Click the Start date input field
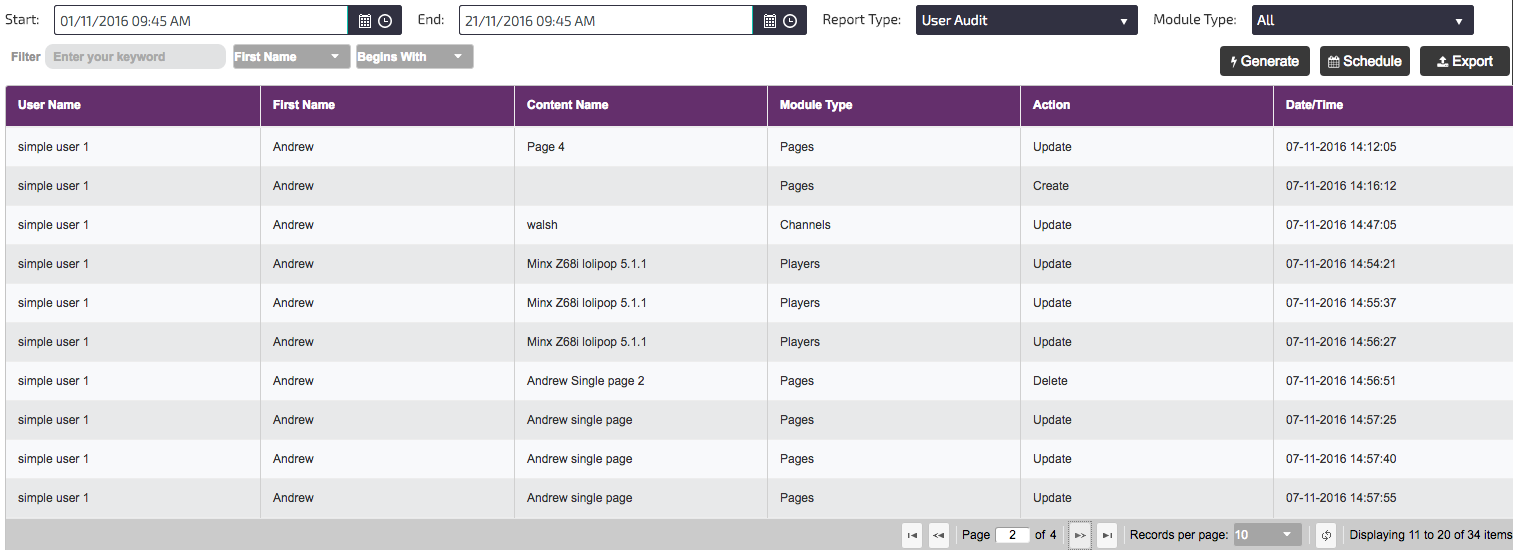Screen dimensions: 1513x550 201,20
